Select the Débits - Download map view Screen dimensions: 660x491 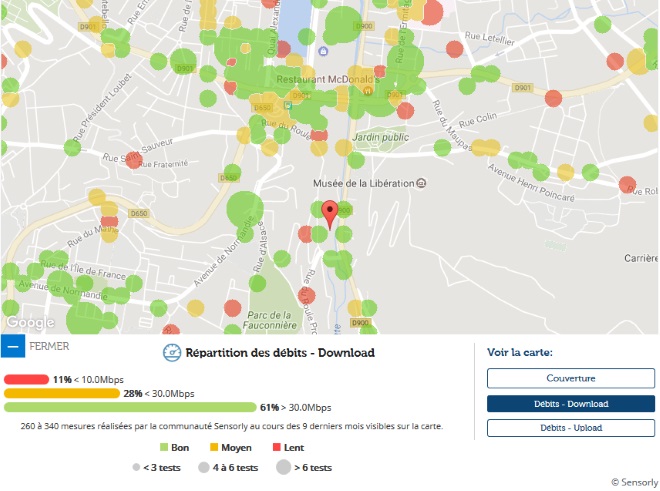(570, 403)
